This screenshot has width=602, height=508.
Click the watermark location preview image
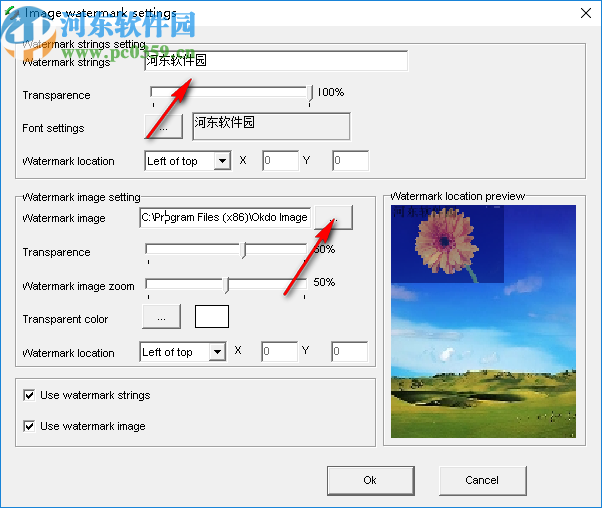[483, 321]
